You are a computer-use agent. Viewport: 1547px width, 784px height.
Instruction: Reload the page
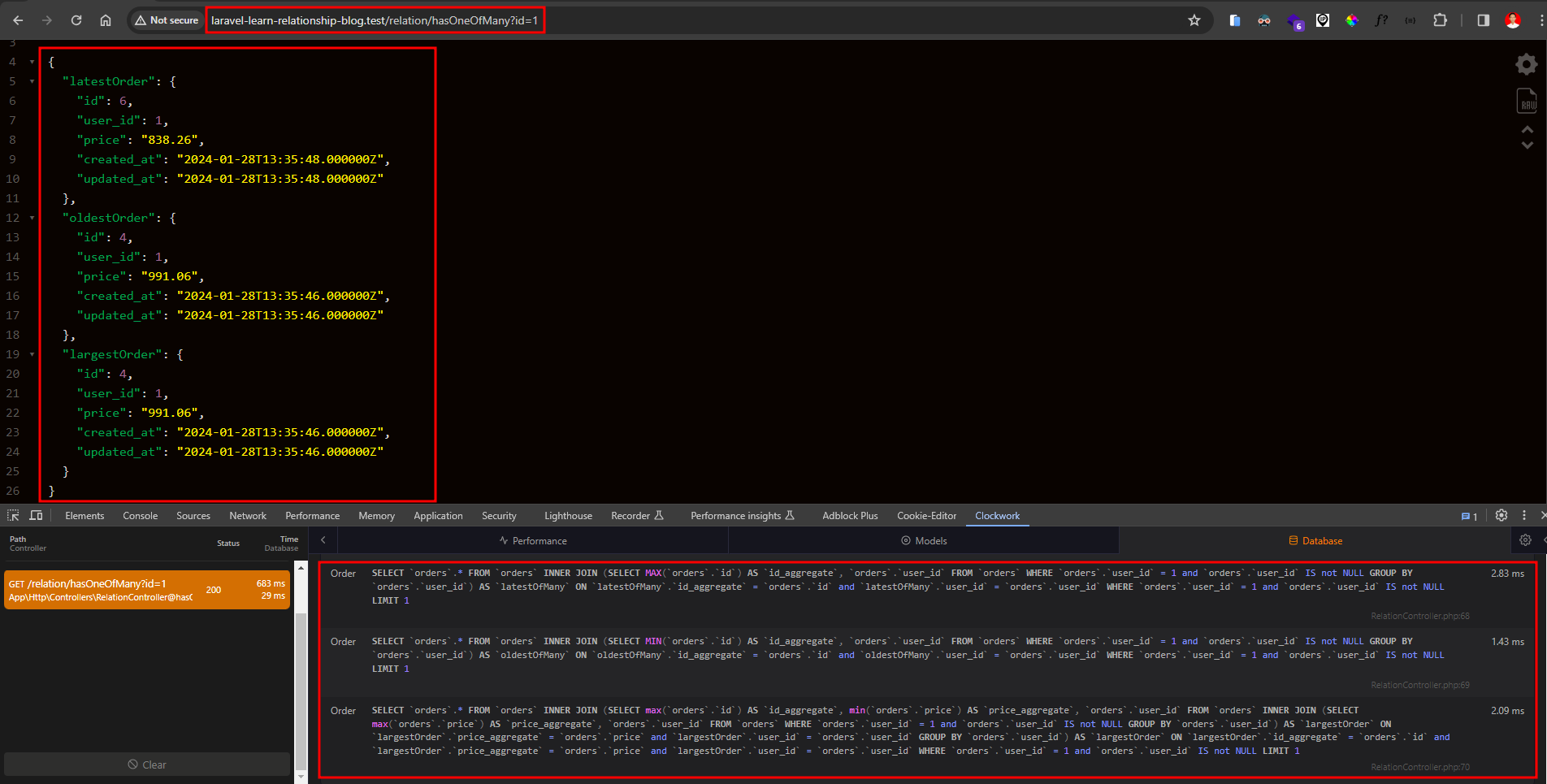click(76, 20)
